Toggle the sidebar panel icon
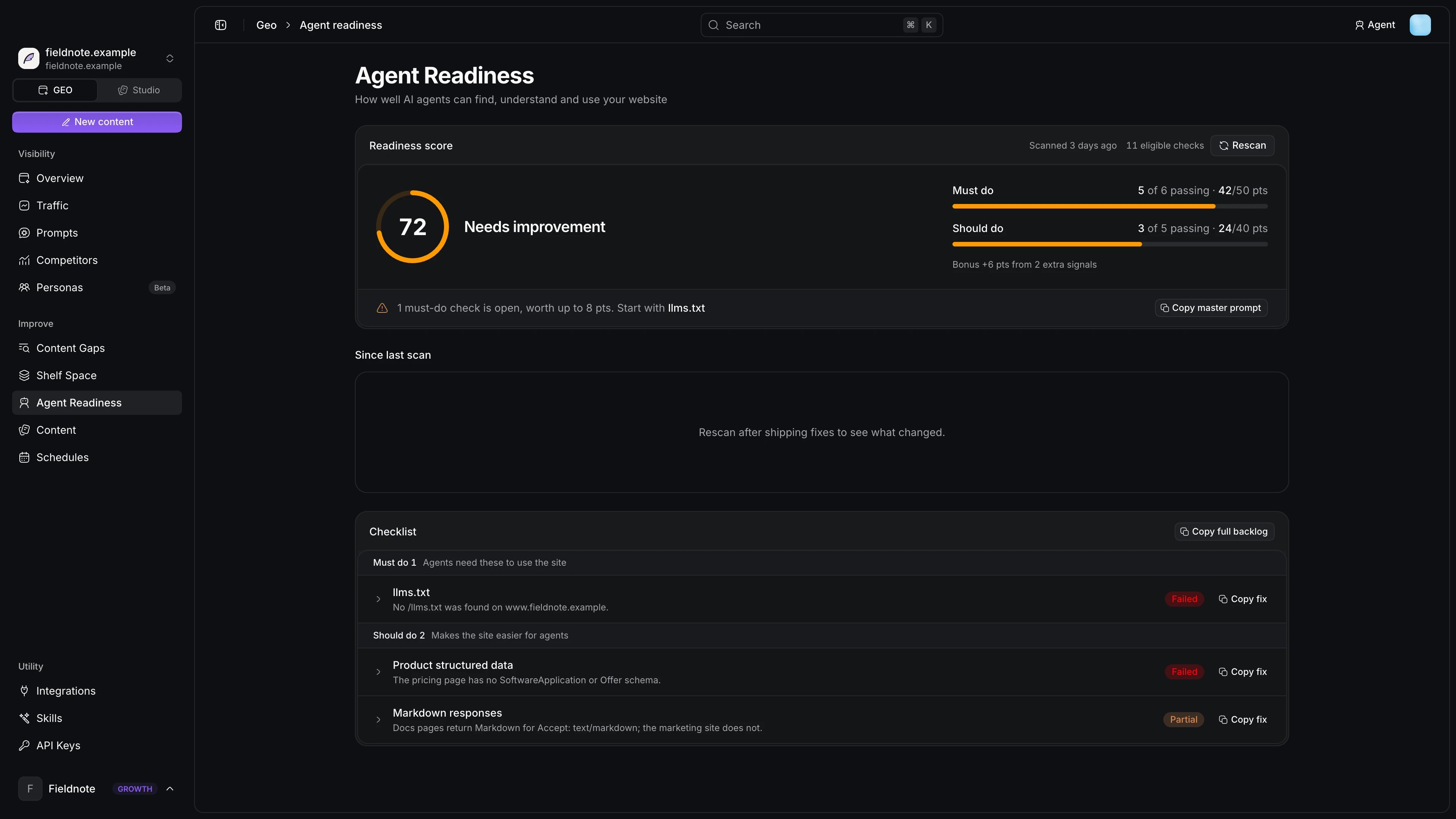The height and width of the screenshot is (819, 1456). click(220, 25)
